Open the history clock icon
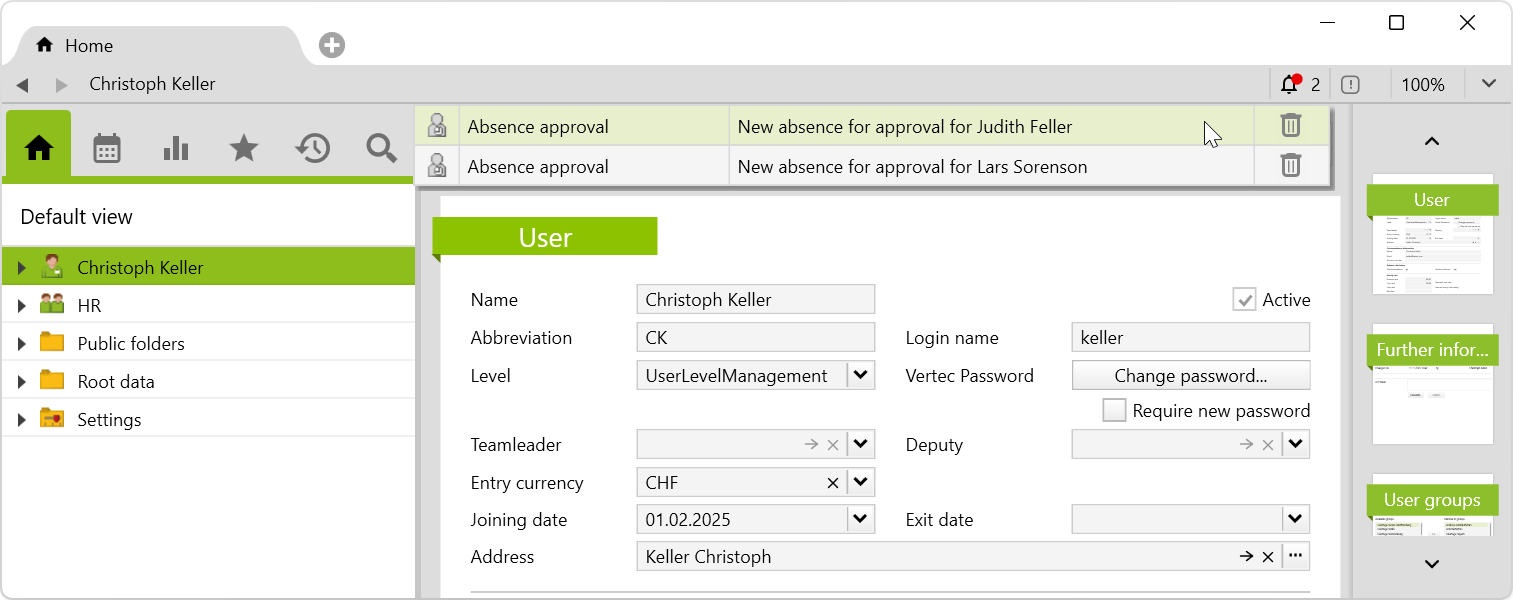The width and height of the screenshot is (1513, 600). [x=313, y=149]
